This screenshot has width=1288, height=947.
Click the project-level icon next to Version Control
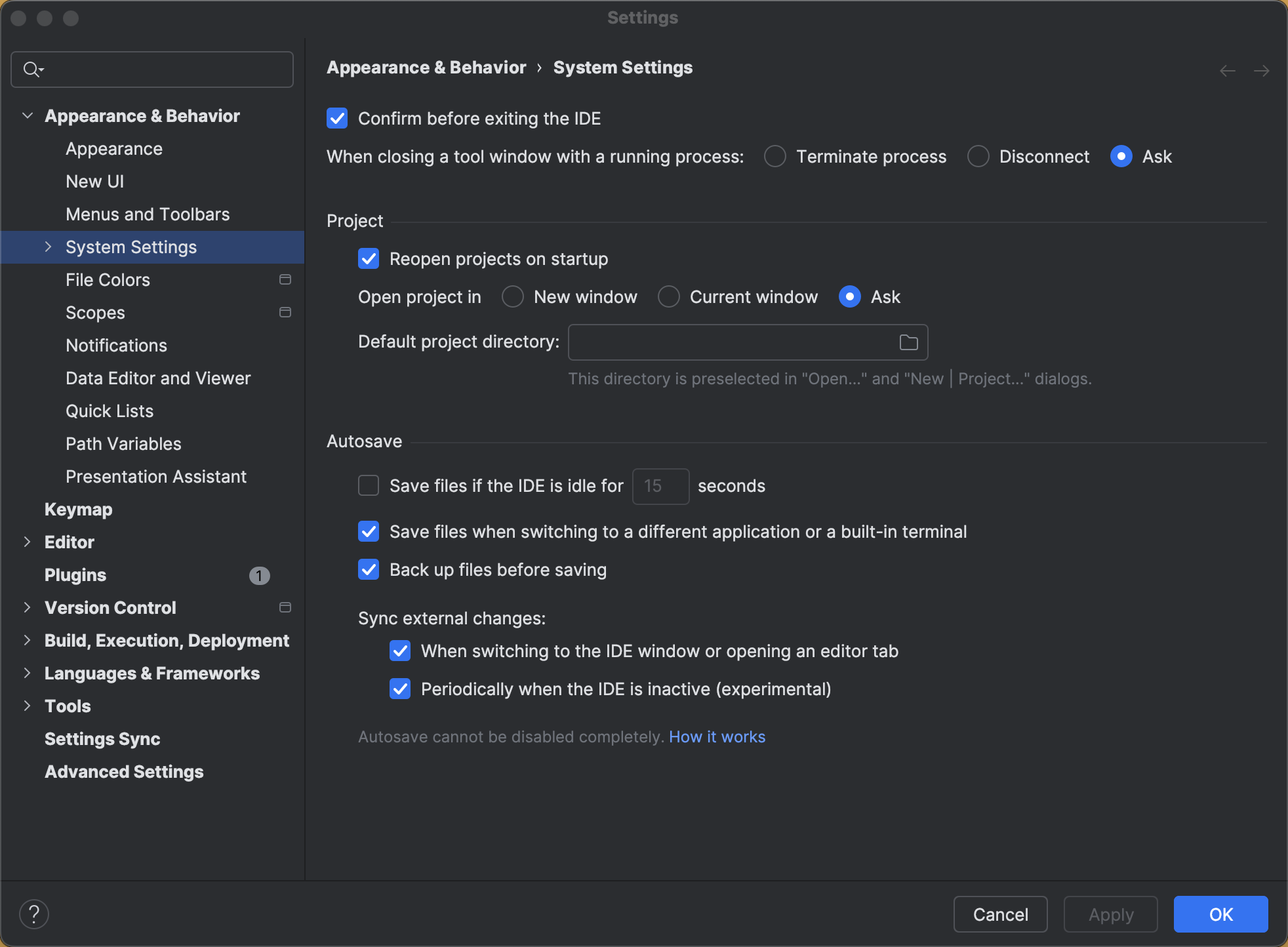(x=285, y=607)
